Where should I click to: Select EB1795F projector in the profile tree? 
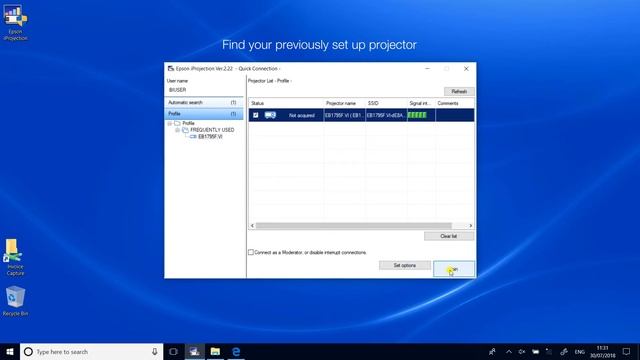(210, 137)
